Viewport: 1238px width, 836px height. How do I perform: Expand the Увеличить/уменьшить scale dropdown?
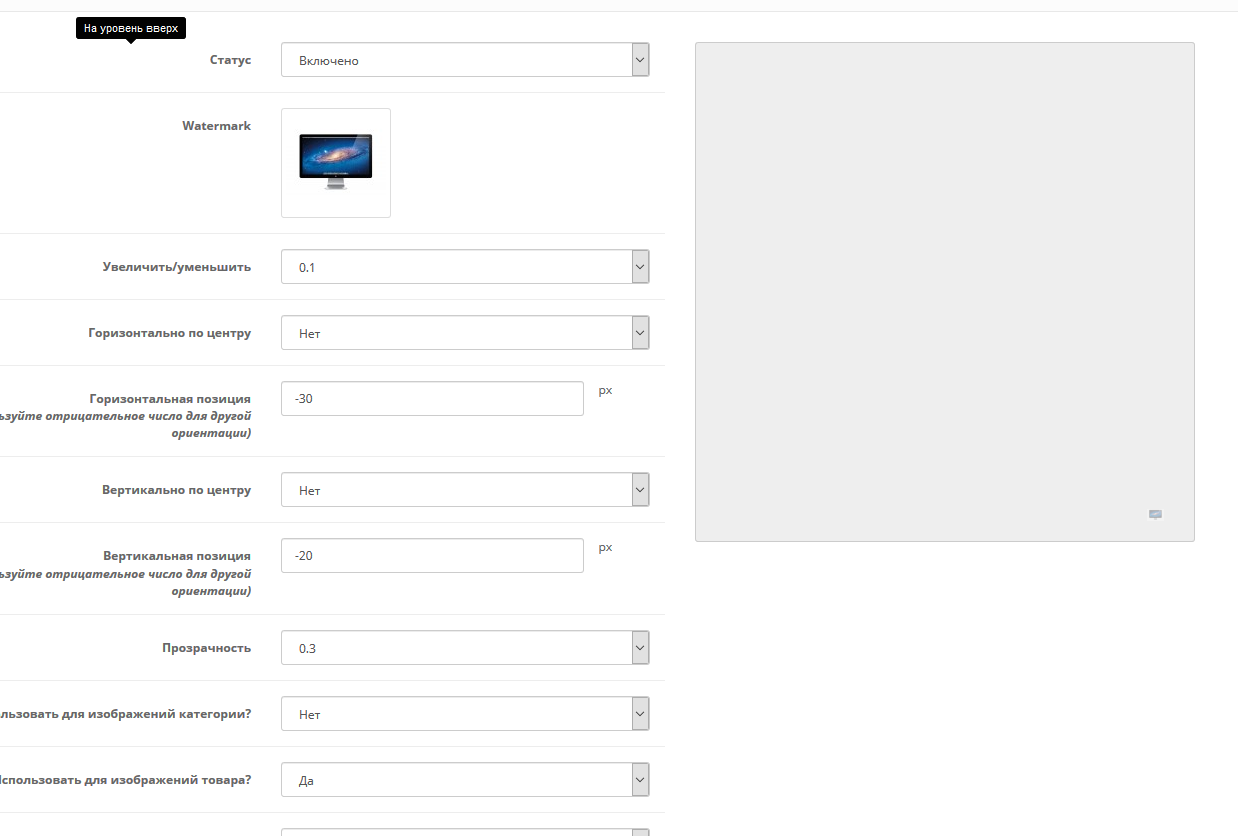pos(465,267)
